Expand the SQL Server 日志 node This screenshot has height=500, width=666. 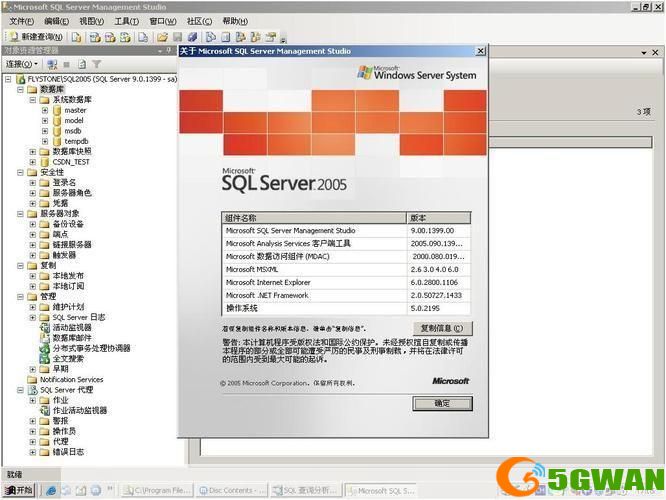(x=33, y=317)
